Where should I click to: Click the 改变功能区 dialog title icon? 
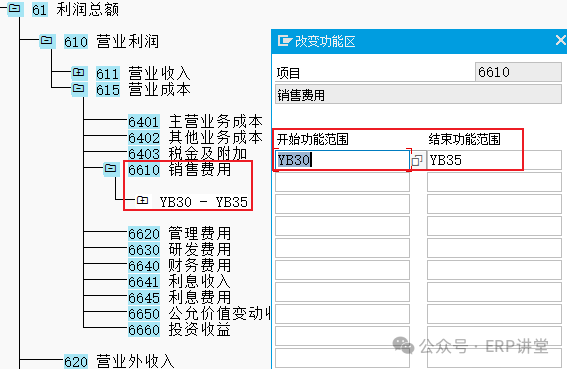pos(285,41)
